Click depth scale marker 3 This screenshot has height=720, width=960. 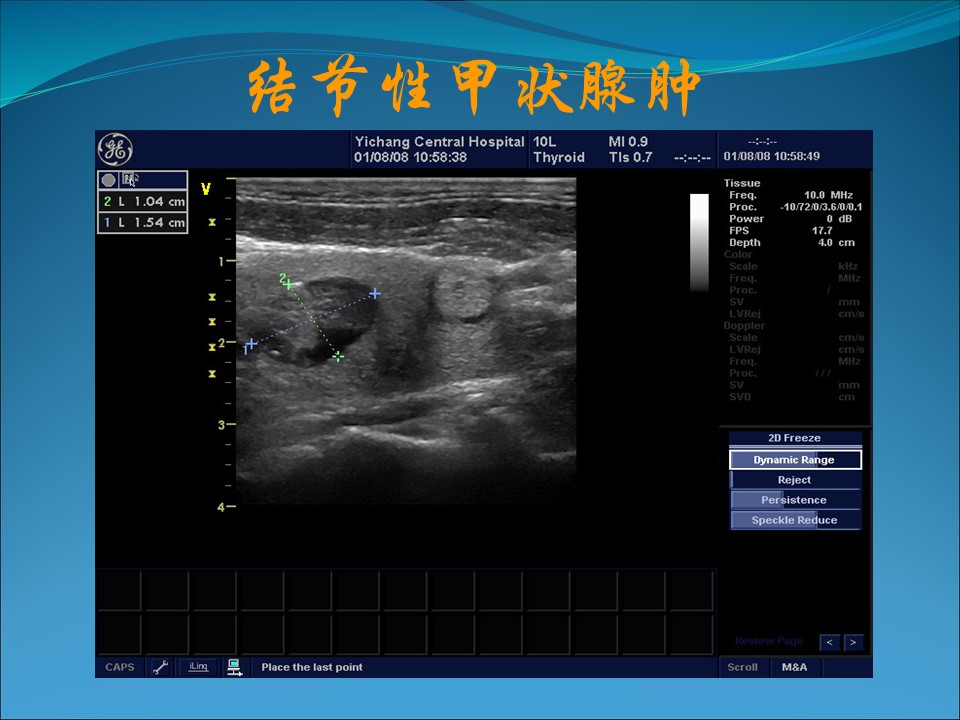tap(222, 424)
